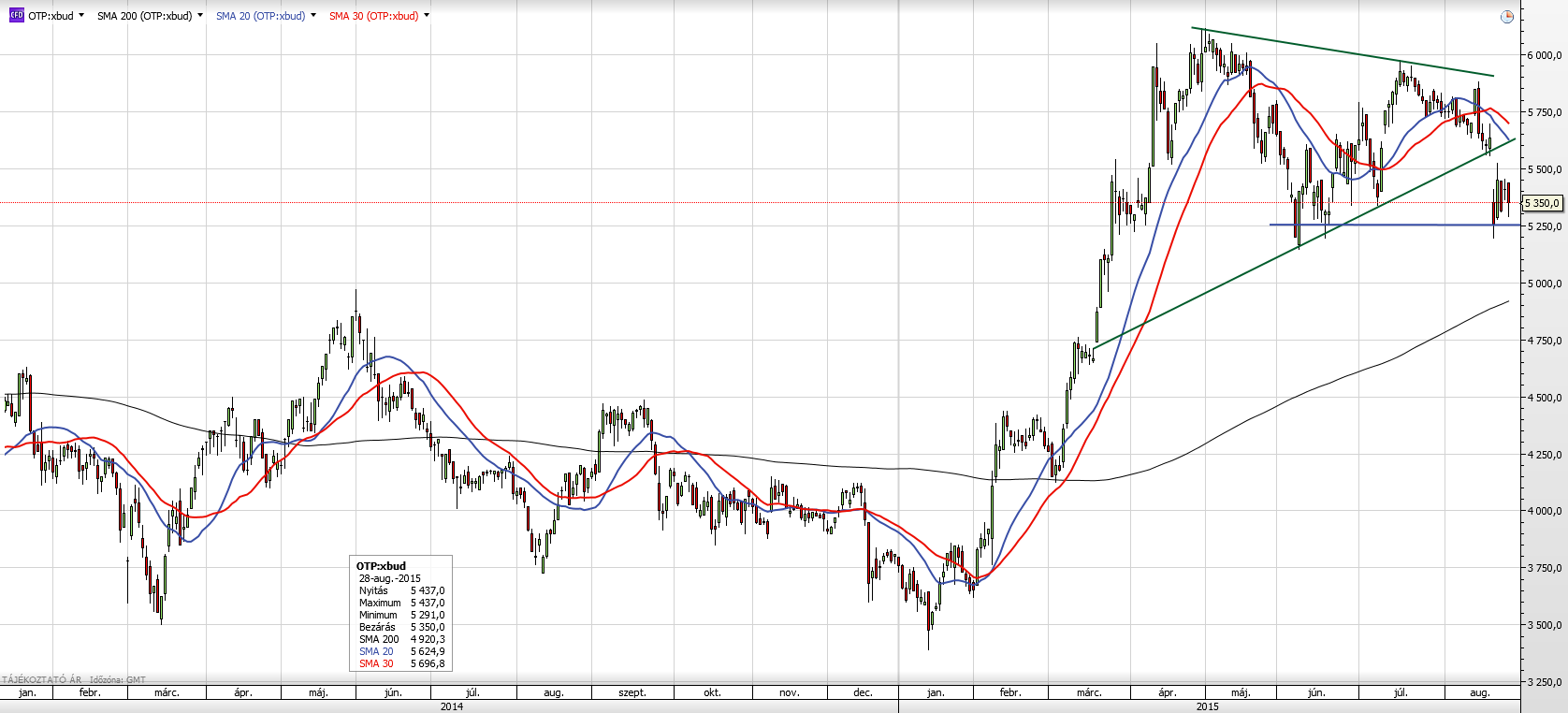Click the 4 000,0 price axis label
The image size is (1568, 713).
[x=1545, y=512]
